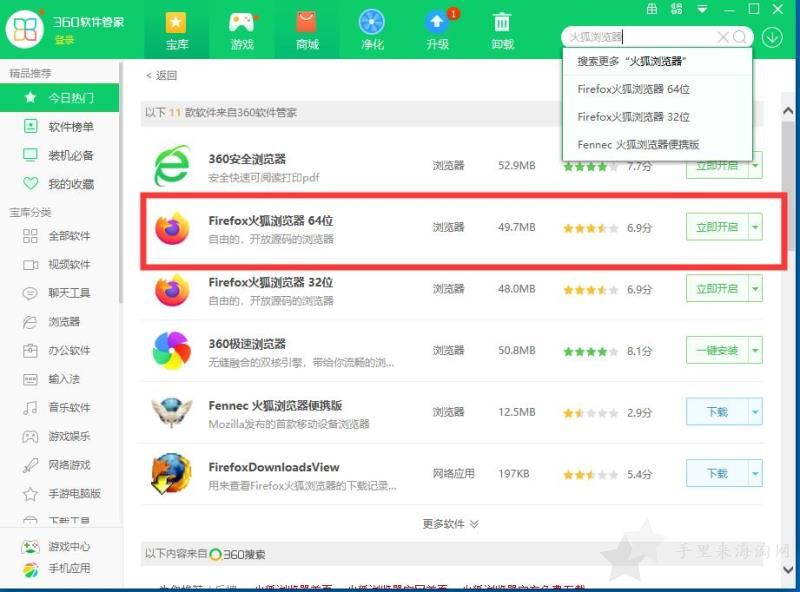Screen dimensions: 800x592
Task: Expand dropdown arrow for 360安全浏览器 button
Action: point(755,167)
